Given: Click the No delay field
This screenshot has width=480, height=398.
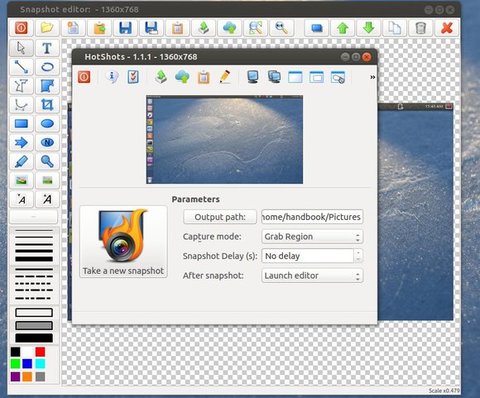Looking at the screenshot, I should [x=308, y=256].
